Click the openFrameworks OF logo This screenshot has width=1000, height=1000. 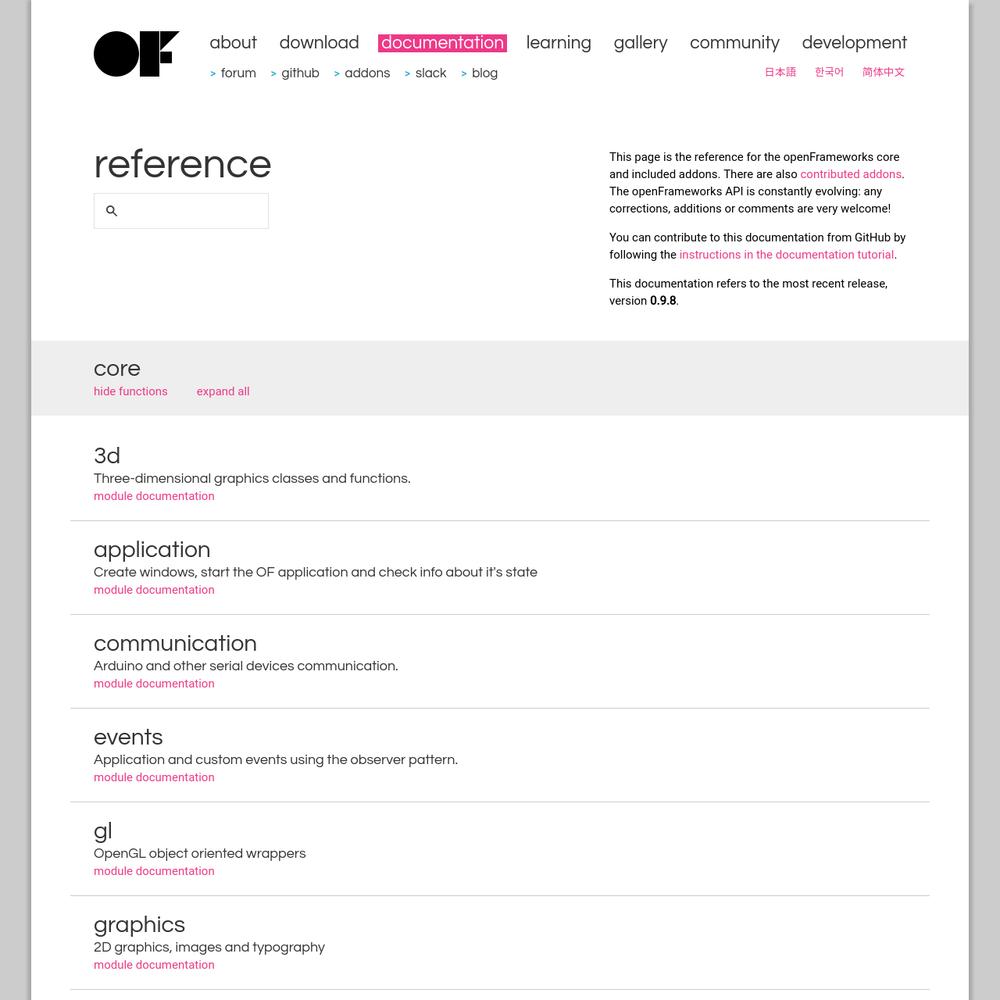136,54
